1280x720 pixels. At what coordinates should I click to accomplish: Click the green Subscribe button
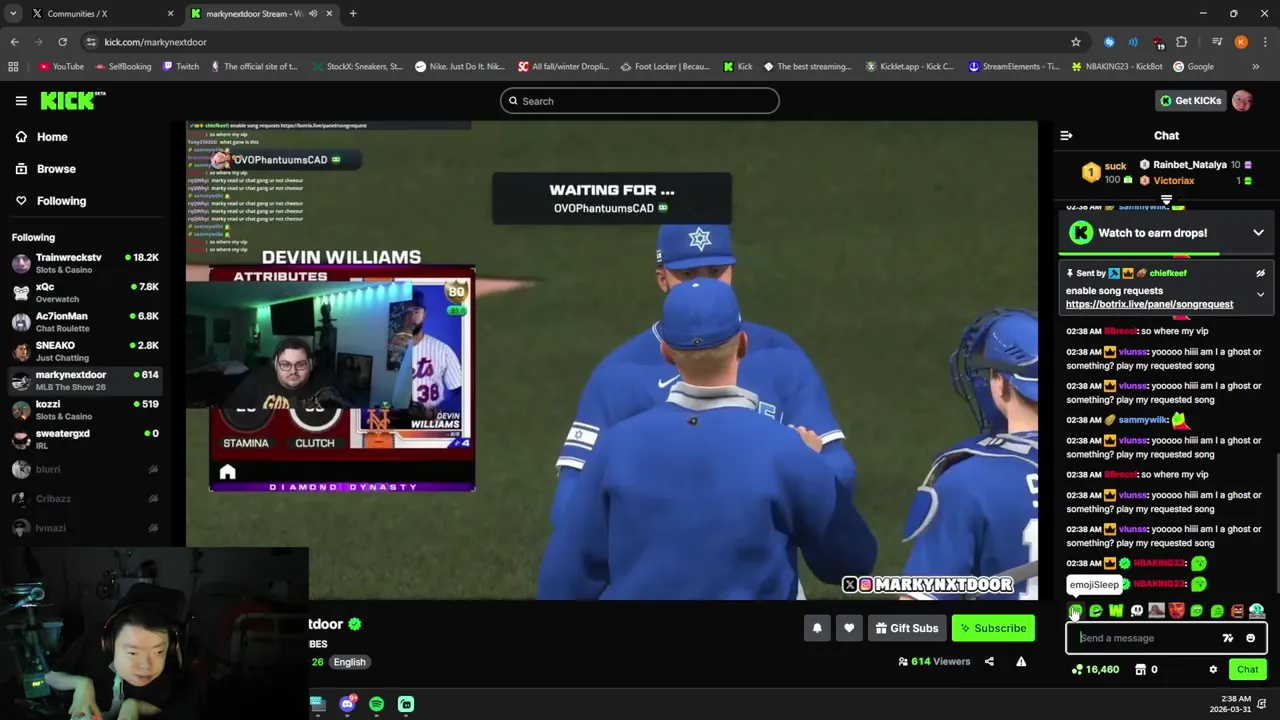[994, 628]
